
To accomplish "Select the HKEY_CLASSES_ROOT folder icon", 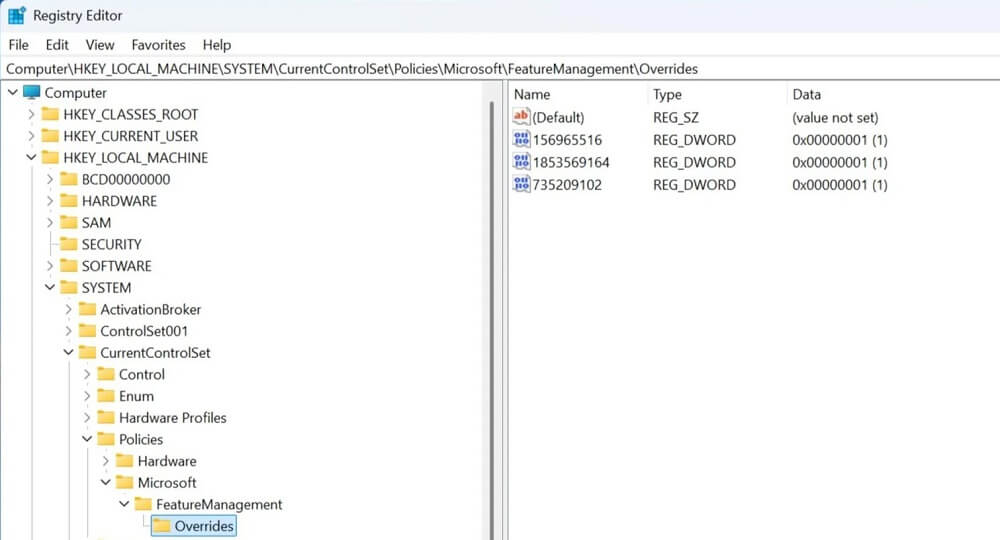I will [50, 114].
